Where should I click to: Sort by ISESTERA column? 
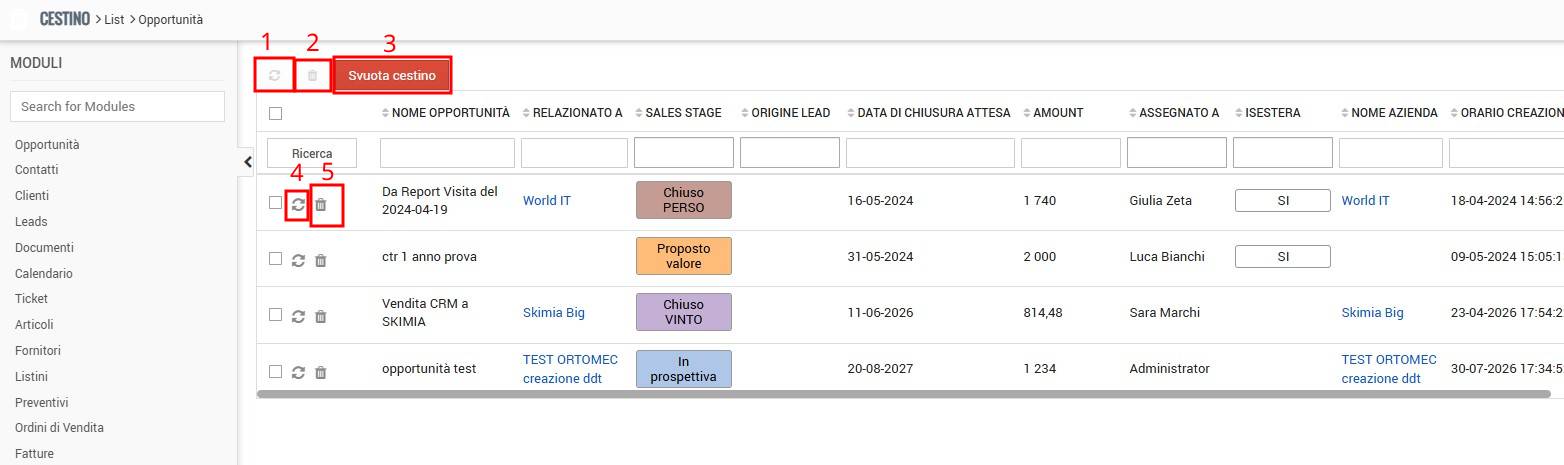1268,113
